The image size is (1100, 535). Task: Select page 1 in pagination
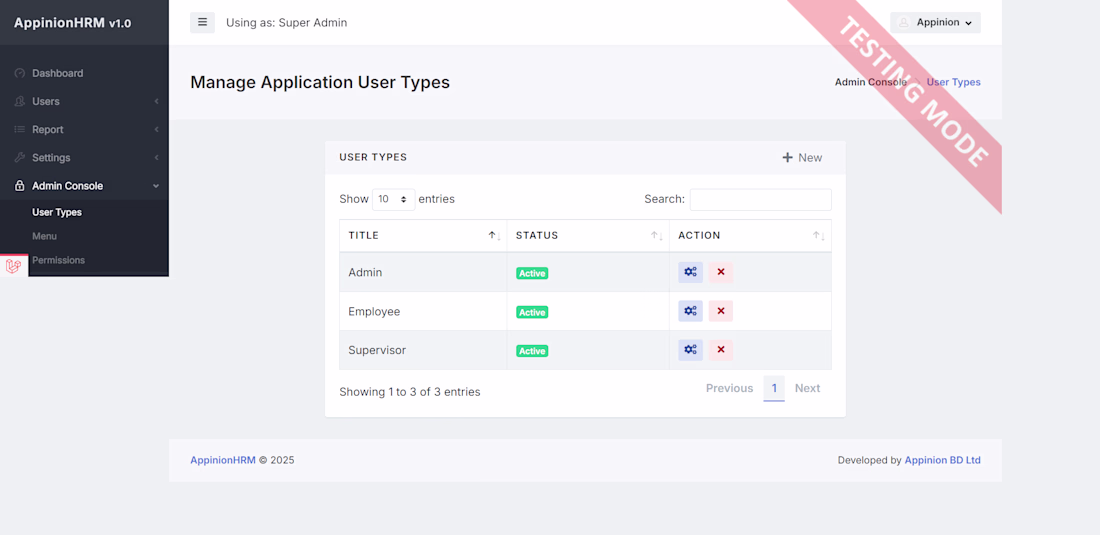[x=774, y=388]
